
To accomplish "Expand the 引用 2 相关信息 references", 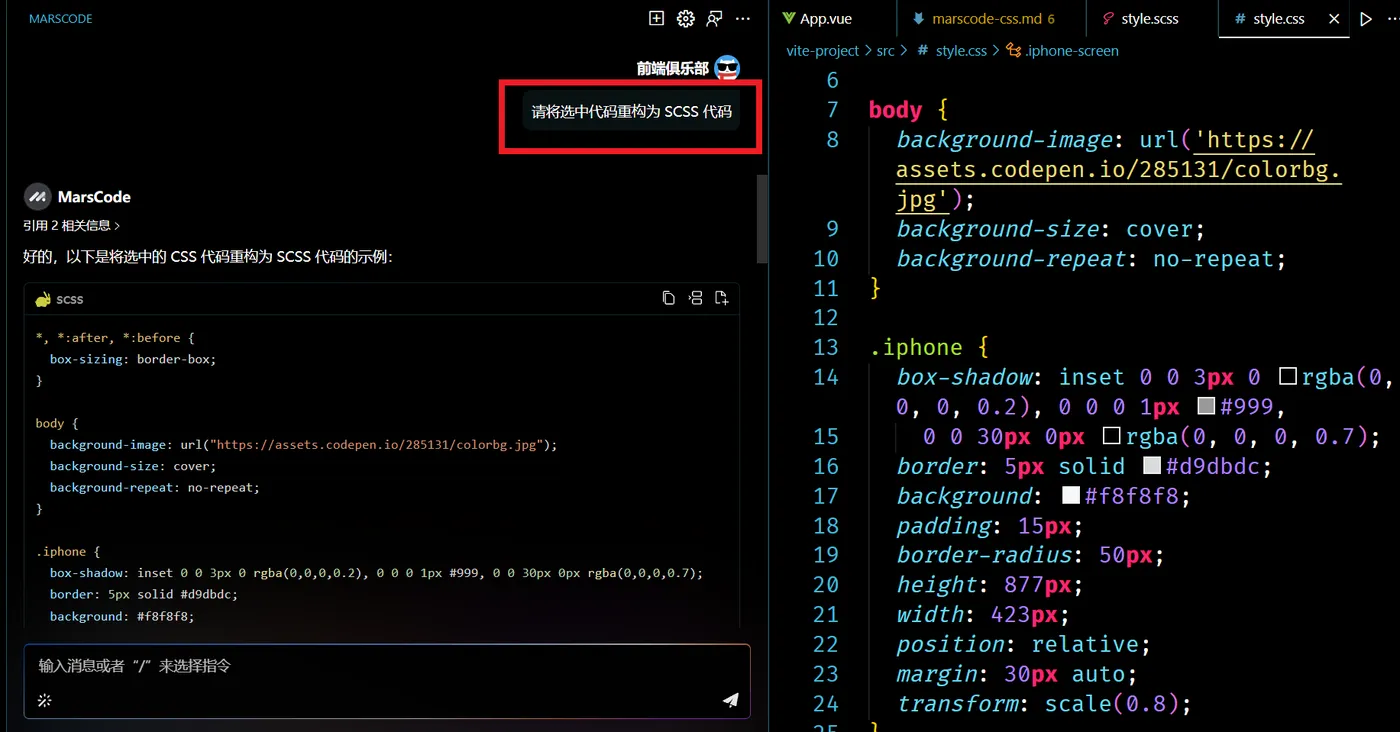I will coord(72,226).
